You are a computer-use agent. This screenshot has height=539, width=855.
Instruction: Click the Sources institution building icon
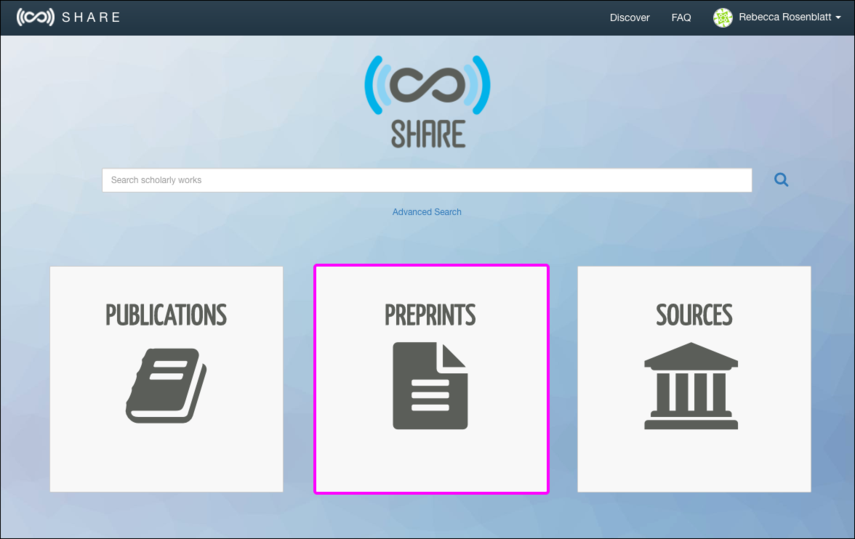[691, 386]
